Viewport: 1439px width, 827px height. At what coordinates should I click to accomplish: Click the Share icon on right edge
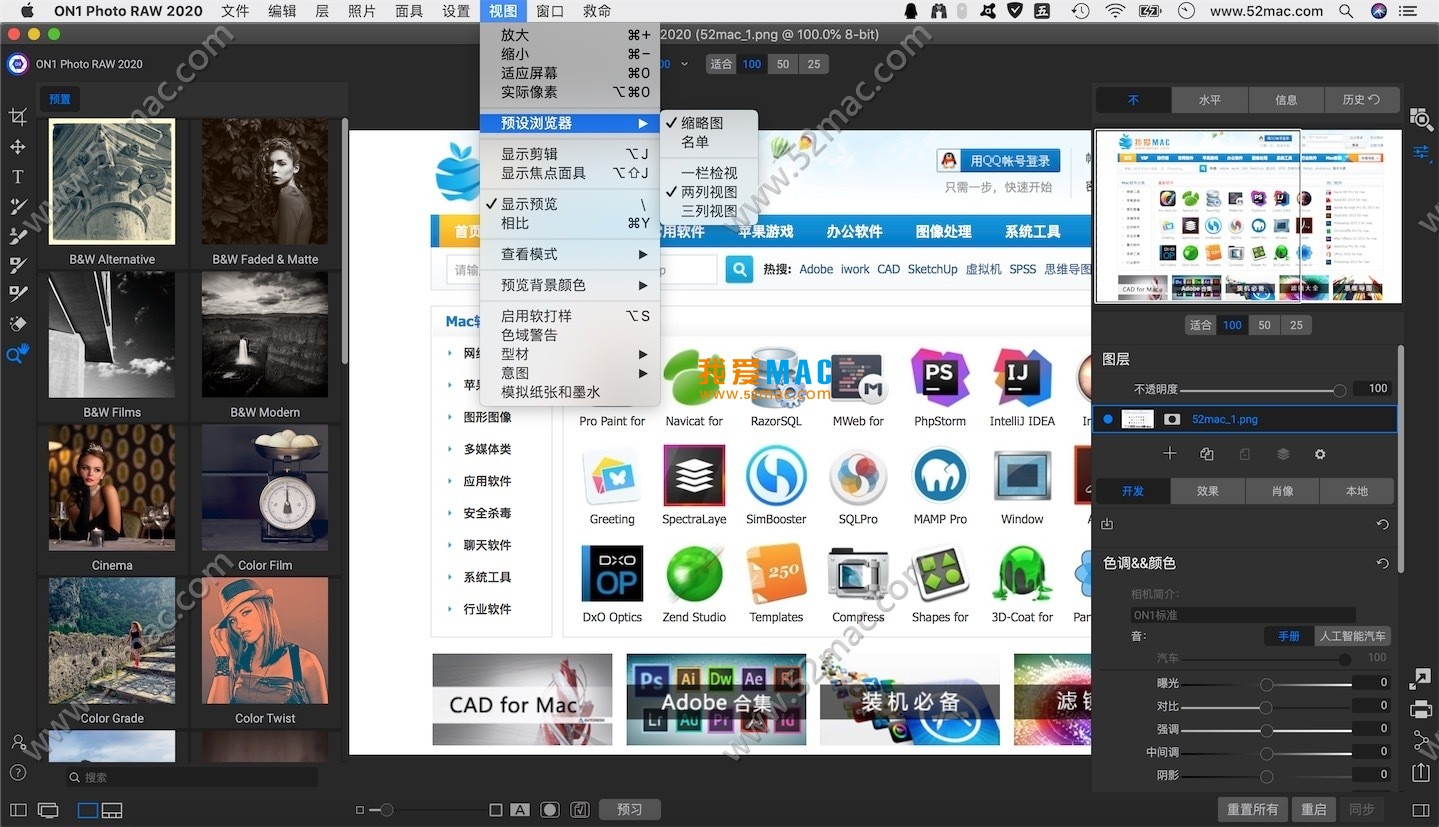pyautogui.click(x=1421, y=741)
